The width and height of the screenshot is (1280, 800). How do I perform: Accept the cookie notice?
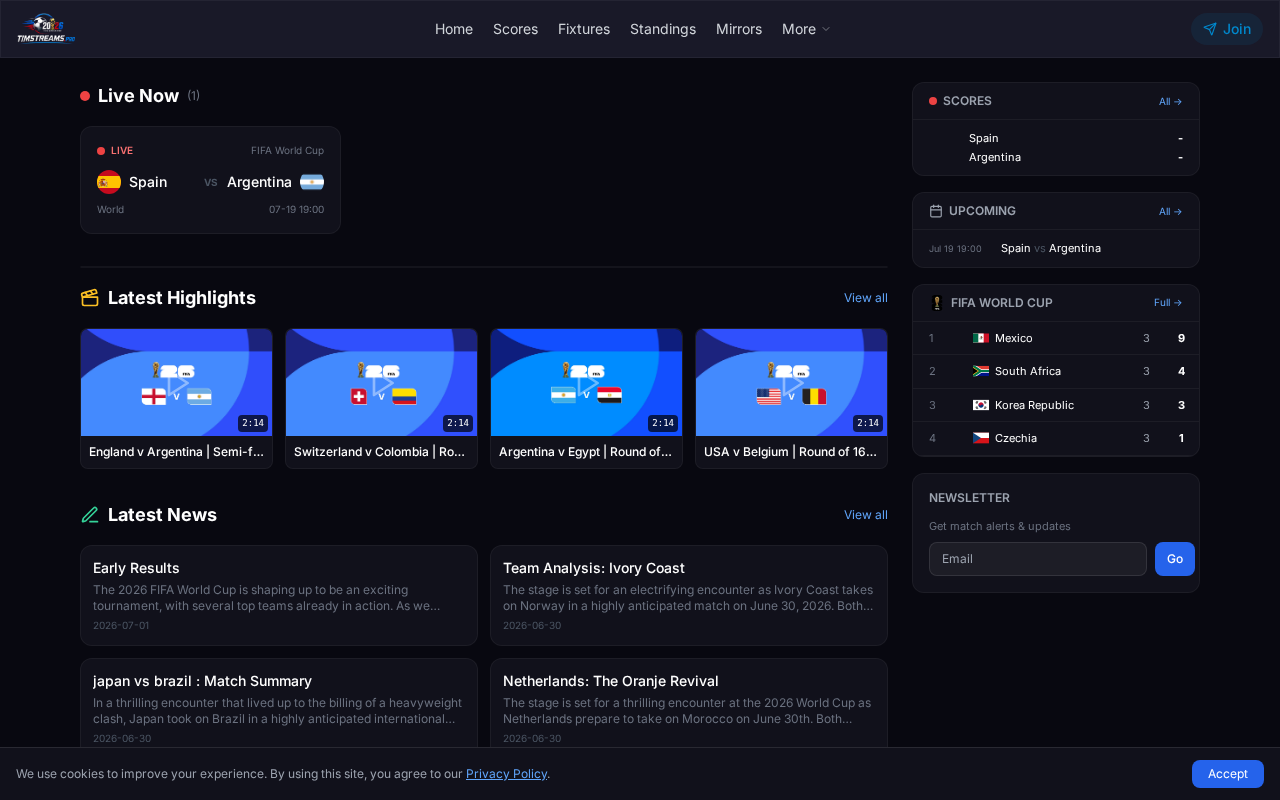(x=1227, y=774)
